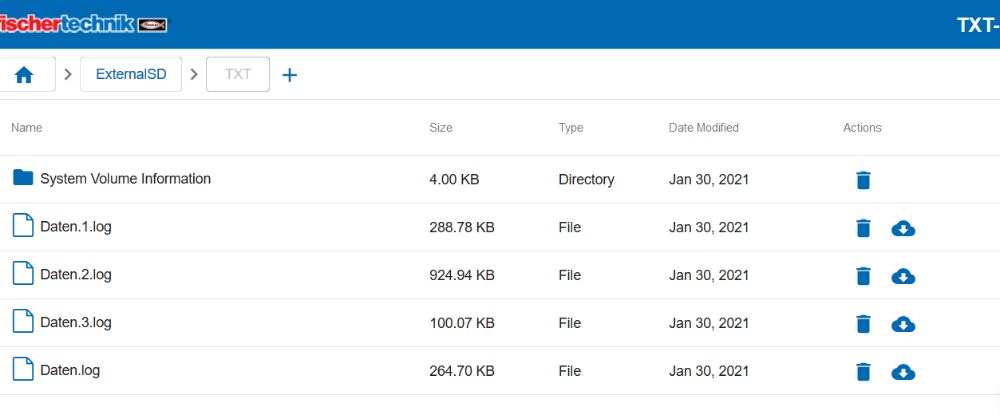Click trash icon for Daten.3.log
This screenshot has width=1000, height=415.
[863, 324]
